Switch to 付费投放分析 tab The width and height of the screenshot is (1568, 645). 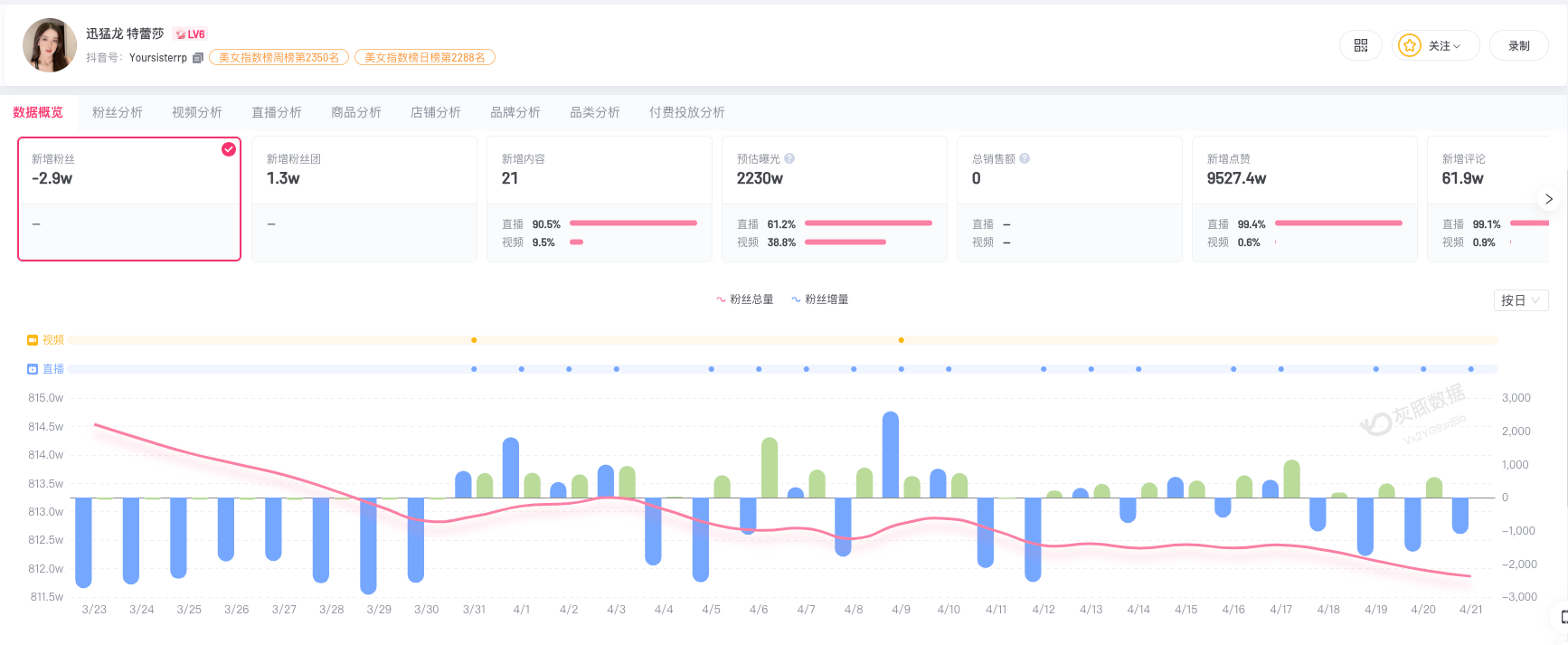click(x=687, y=112)
